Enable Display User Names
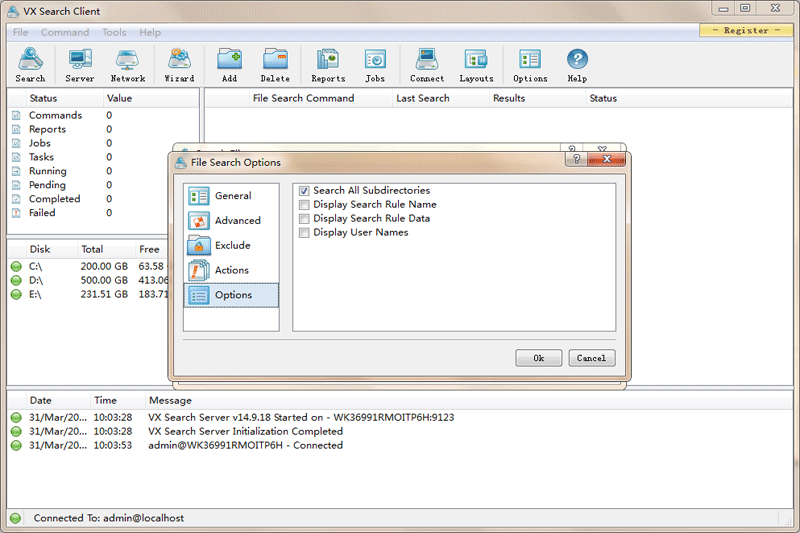 click(304, 233)
